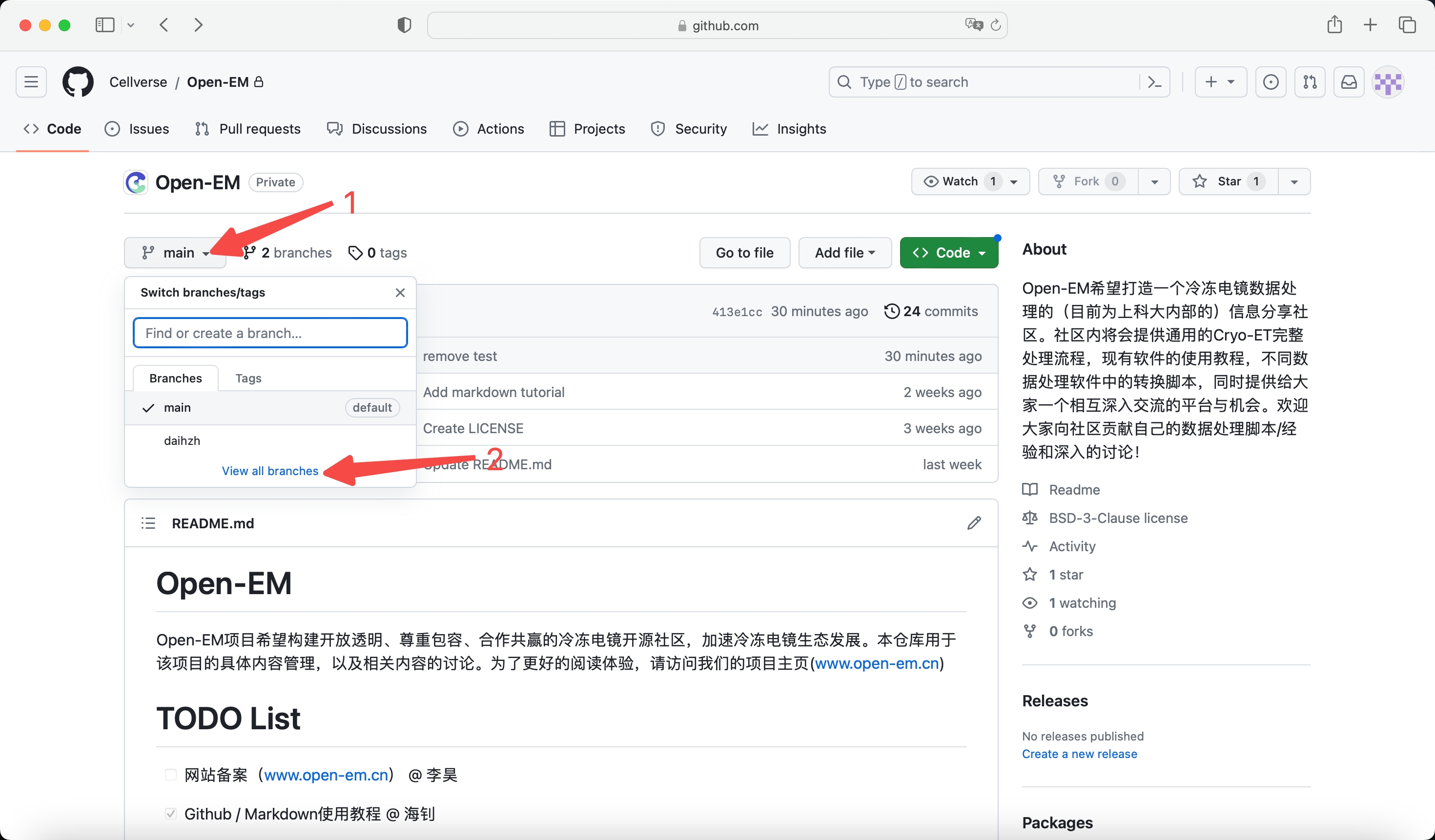
Task: Open the Actions tab
Action: pyautogui.click(x=489, y=129)
